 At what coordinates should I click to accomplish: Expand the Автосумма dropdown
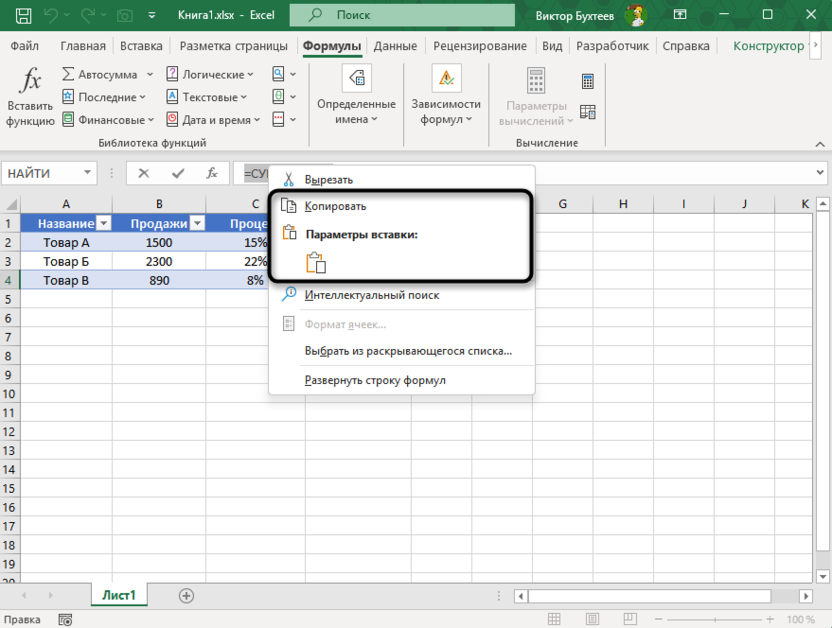(149, 74)
